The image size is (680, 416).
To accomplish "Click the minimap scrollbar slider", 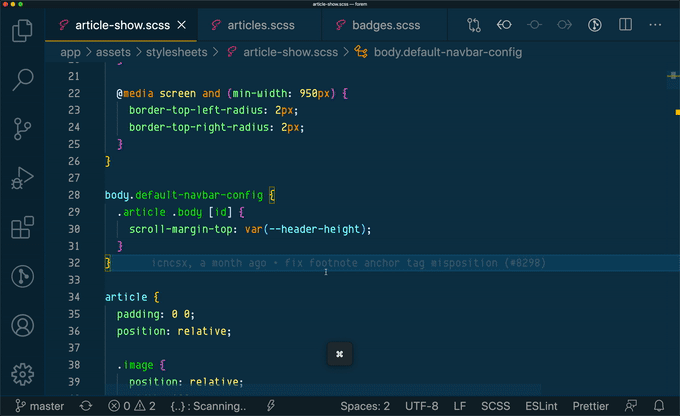I will point(673,81).
